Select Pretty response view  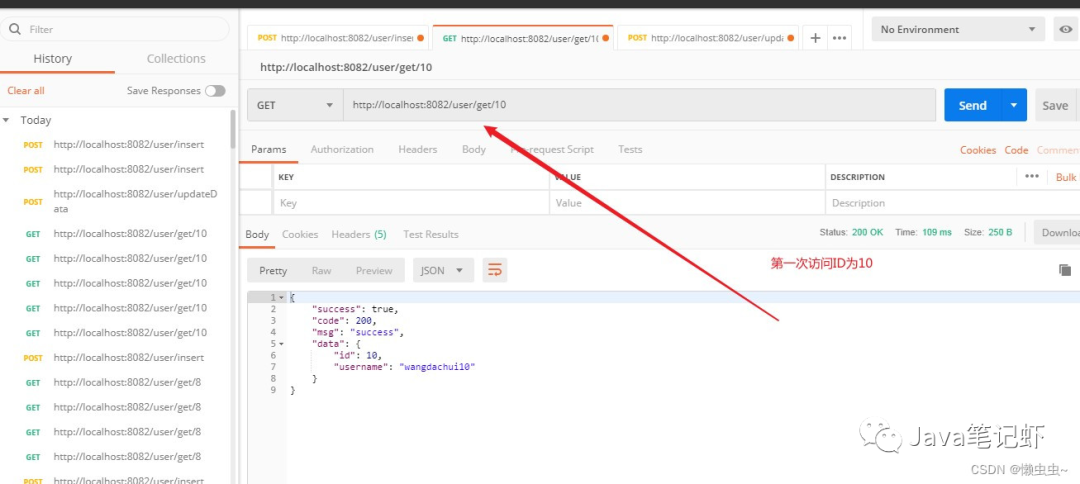click(273, 271)
